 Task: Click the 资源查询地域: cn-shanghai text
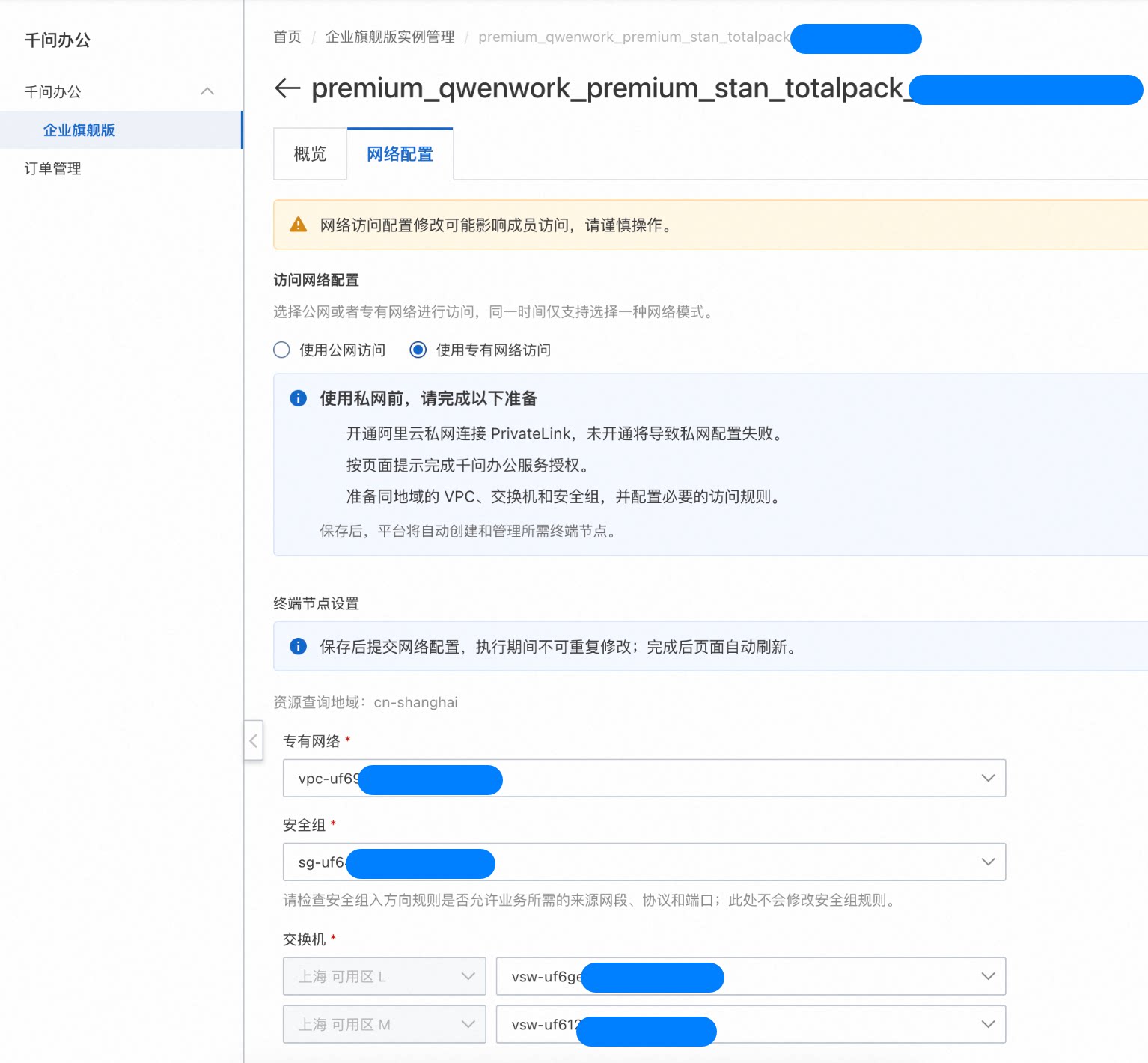click(365, 702)
